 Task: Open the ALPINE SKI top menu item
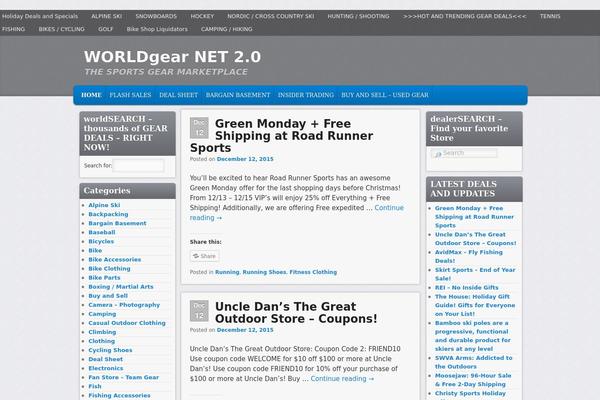(x=106, y=16)
